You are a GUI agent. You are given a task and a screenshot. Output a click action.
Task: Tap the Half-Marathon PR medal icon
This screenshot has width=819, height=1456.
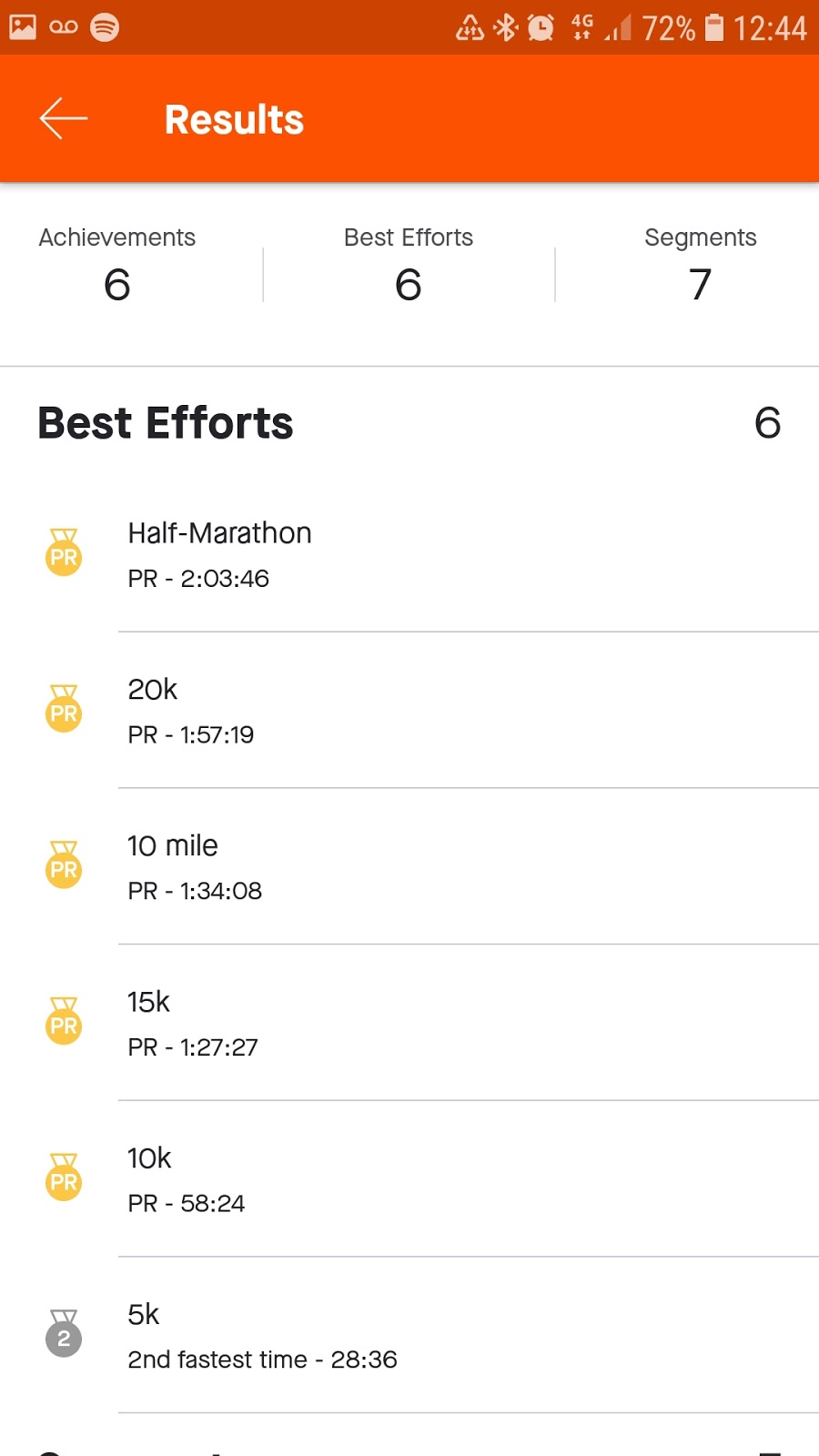64,552
